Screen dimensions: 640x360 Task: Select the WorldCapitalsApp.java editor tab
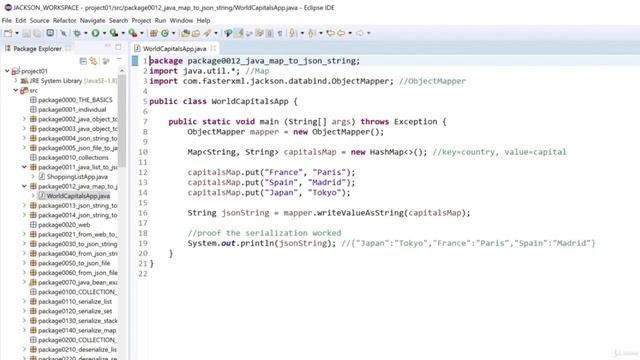174,49
